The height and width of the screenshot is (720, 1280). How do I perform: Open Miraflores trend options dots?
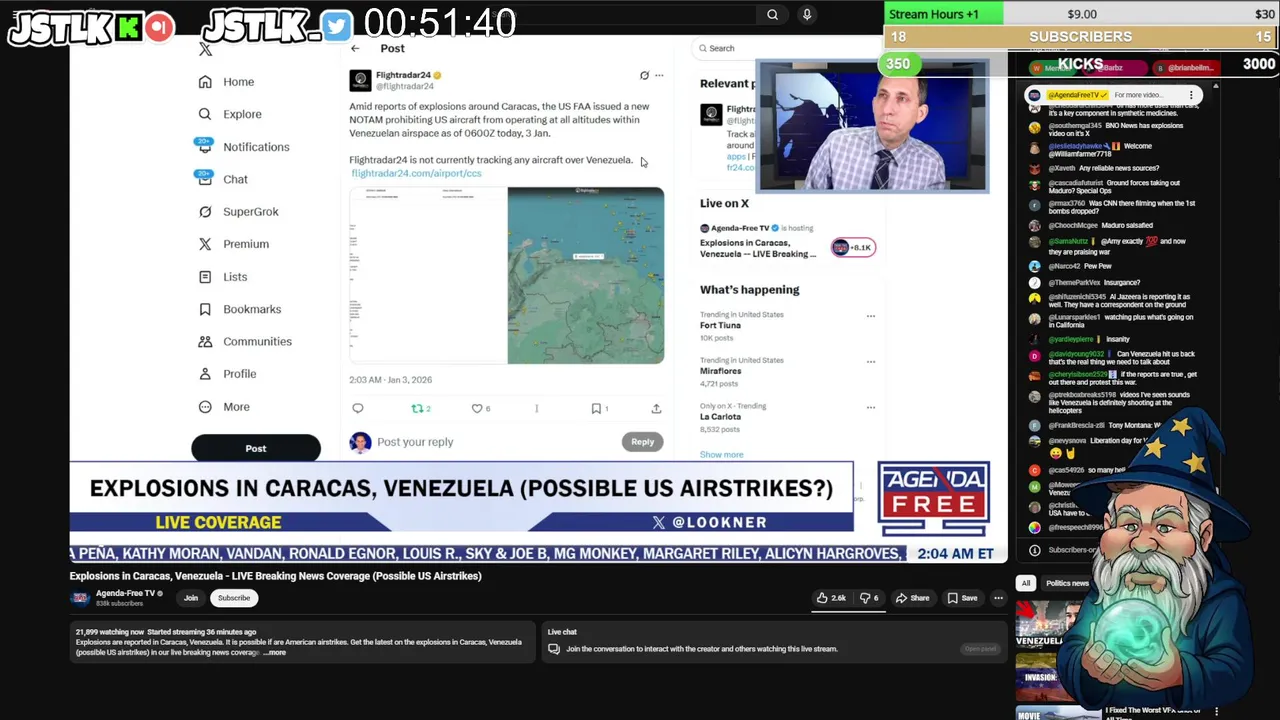pyautogui.click(x=870, y=362)
